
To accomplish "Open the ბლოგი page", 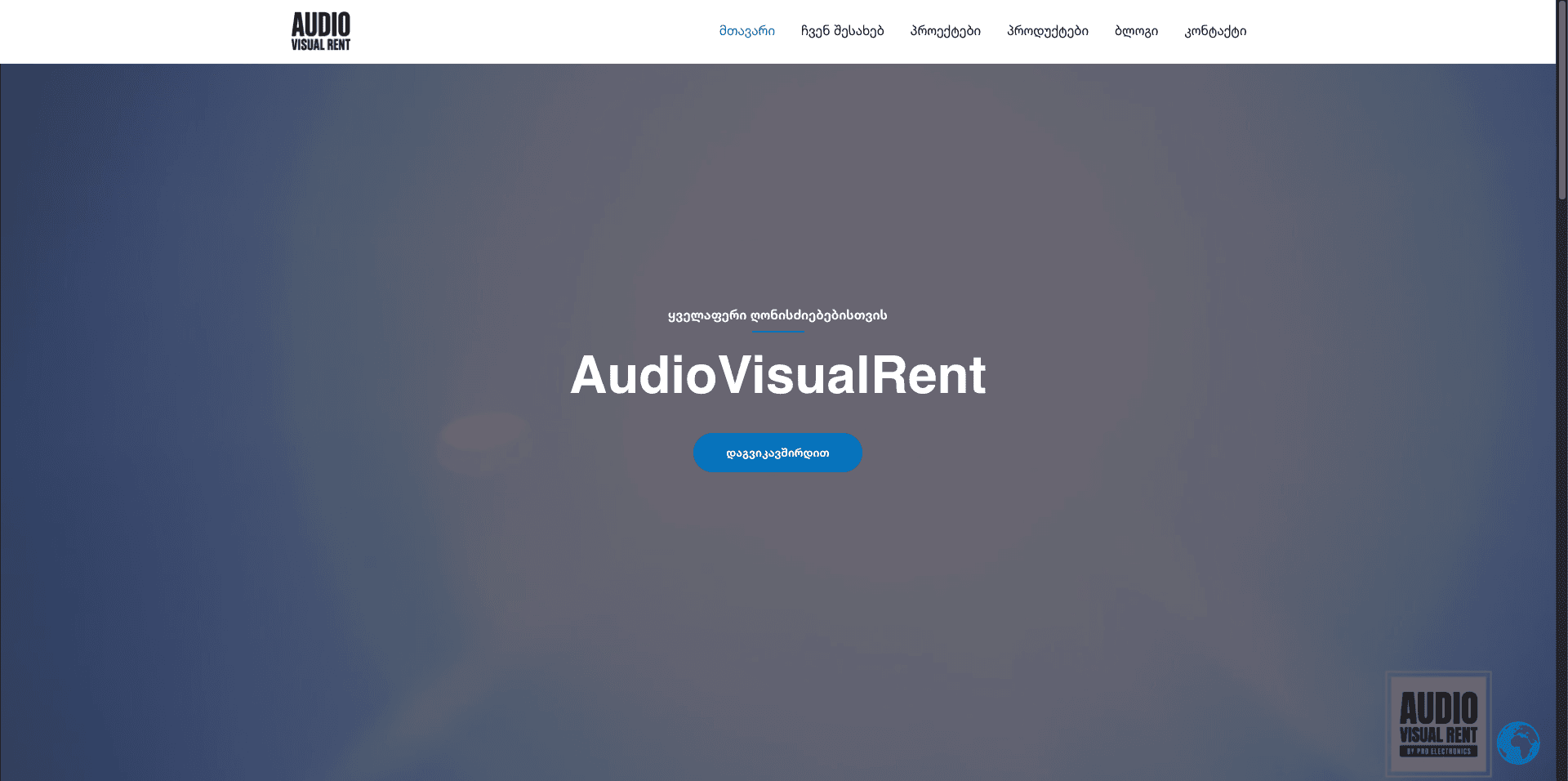I will tap(1136, 31).
